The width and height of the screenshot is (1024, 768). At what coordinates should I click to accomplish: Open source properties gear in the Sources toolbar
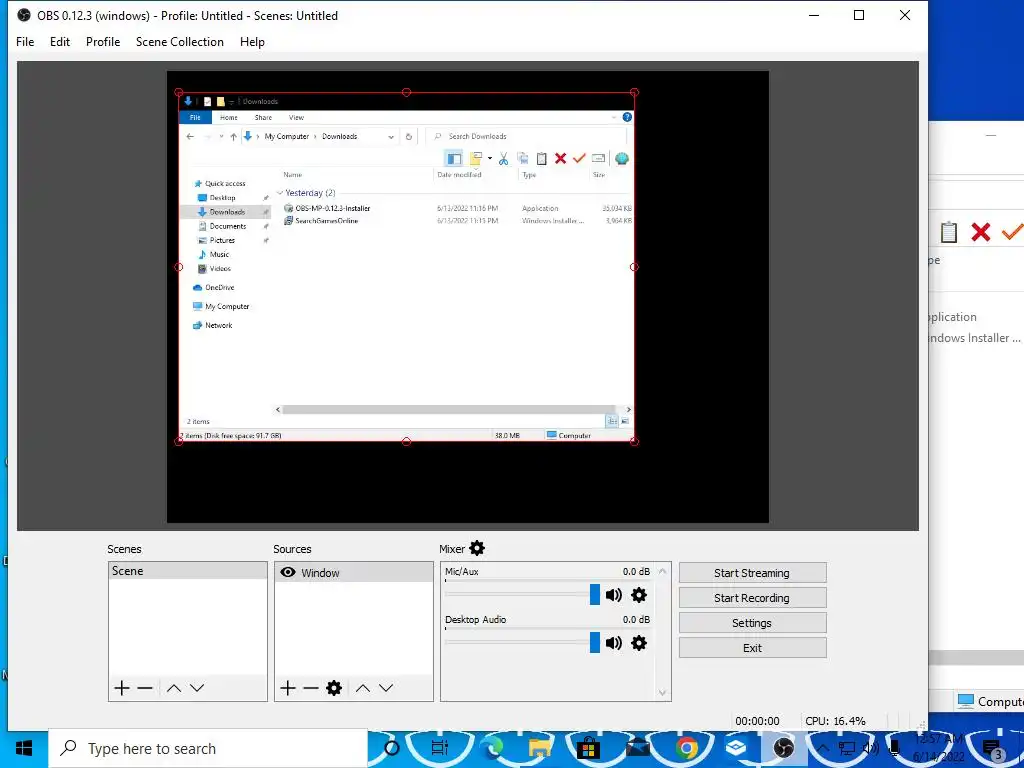pyautogui.click(x=334, y=688)
